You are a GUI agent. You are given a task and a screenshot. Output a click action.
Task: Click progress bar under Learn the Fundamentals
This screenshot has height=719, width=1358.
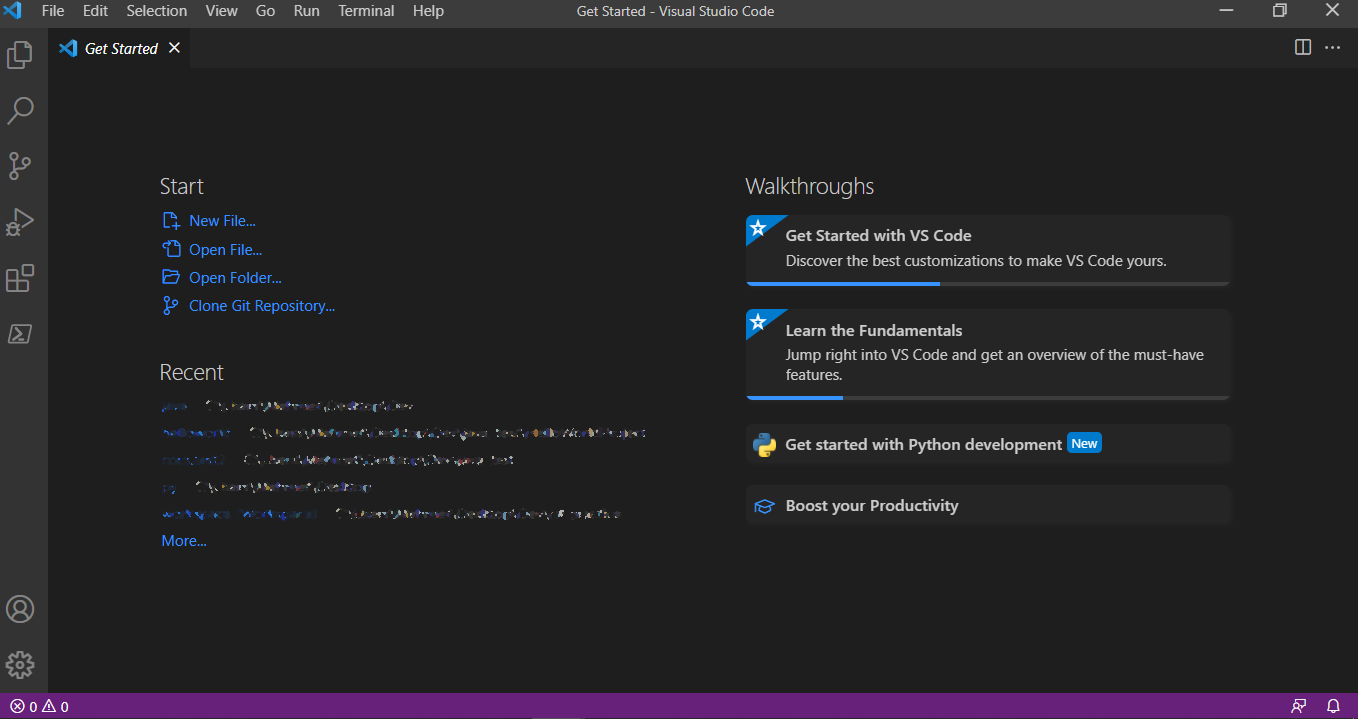[988, 398]
